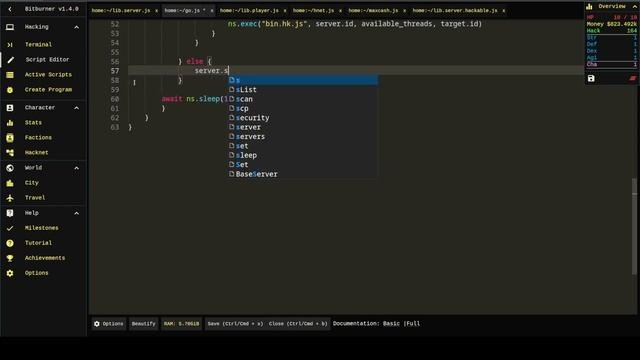This screenshot has height=360, width=640.
Task: Choose 'security' autocomplete suggestion
Action: (303, 118)
